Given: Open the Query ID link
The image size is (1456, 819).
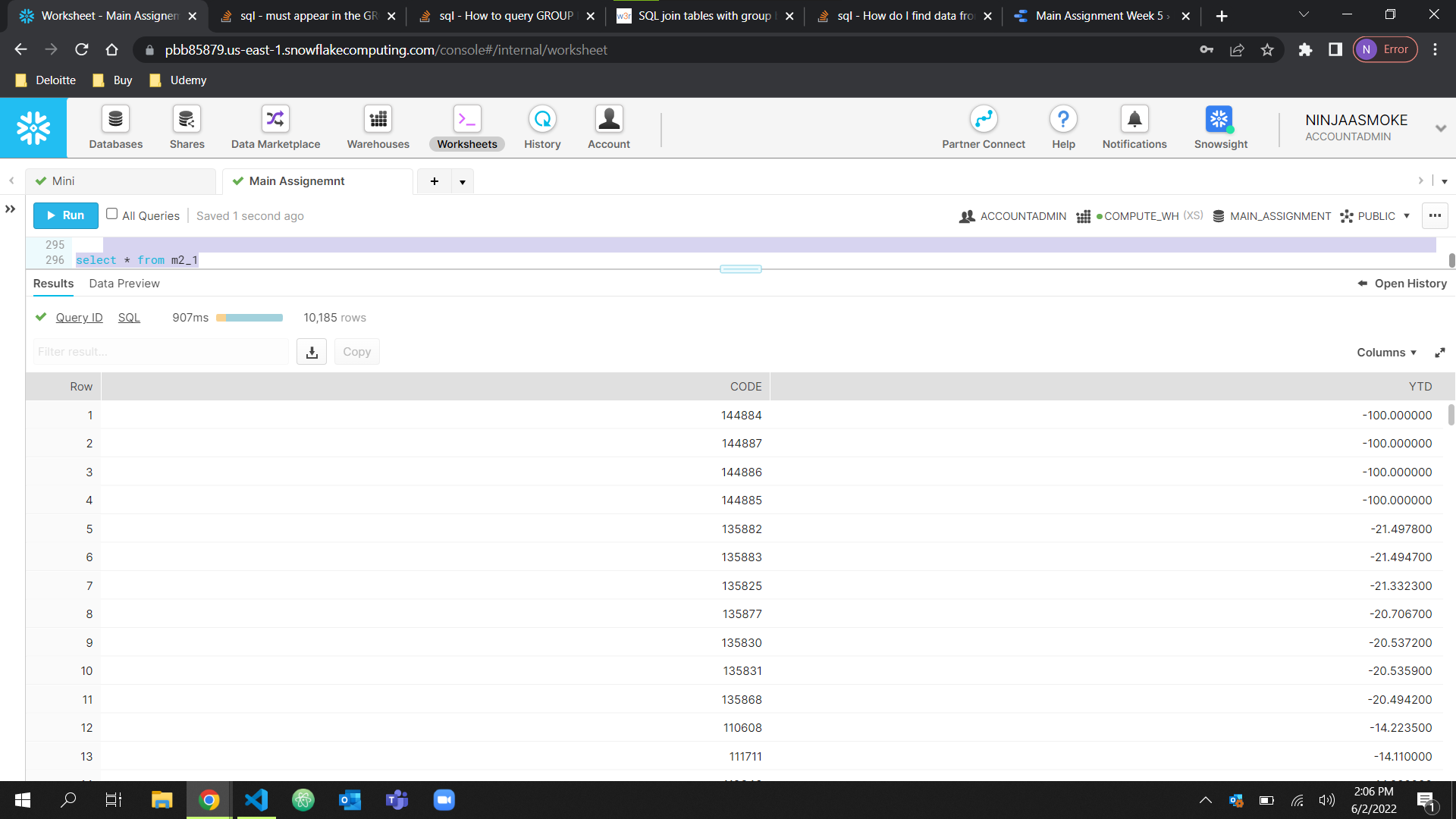Looking at the screenshot, I should click(78, 317).
